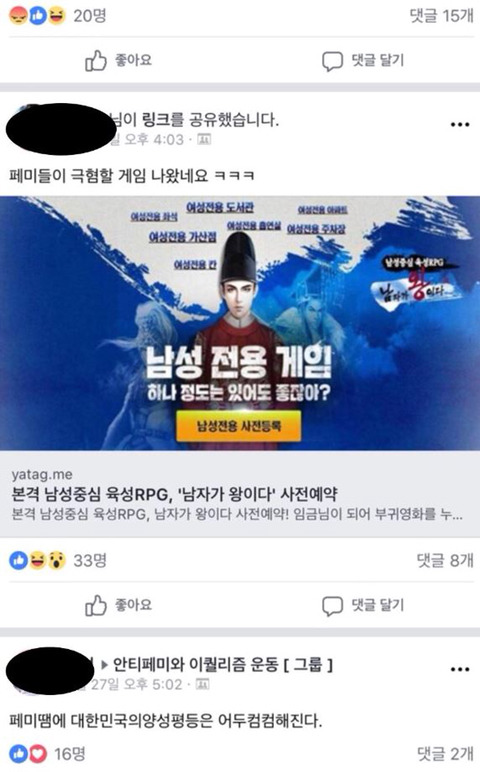View the 댓글 2개 comments on the bottom post
The width and height of the screenshot is (480, 772).
[445, 753]
